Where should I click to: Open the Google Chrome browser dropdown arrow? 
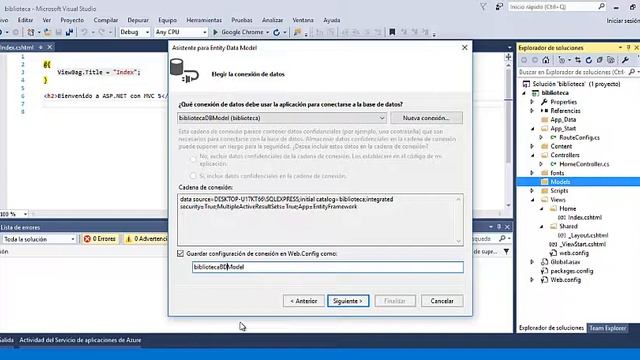(x=267, y=32)
